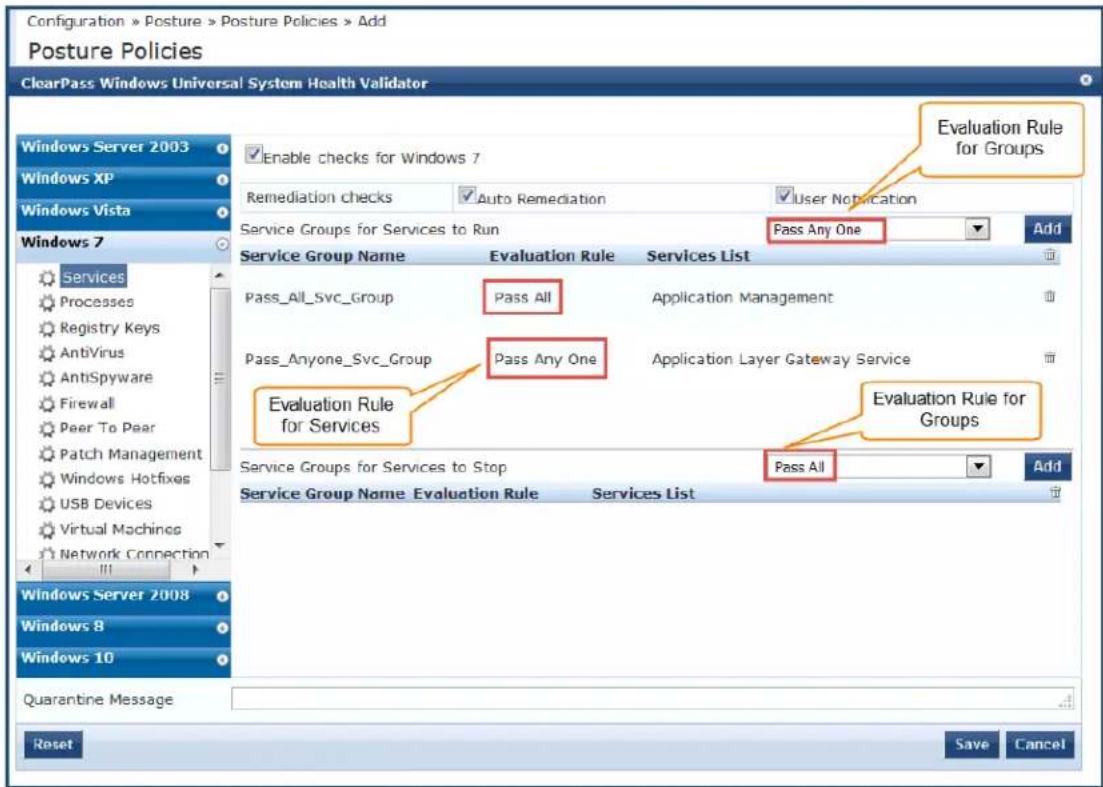Click the scroll-down arrow of category list
This screenshot has width=1103, height=787.
[x=219, y=546]
